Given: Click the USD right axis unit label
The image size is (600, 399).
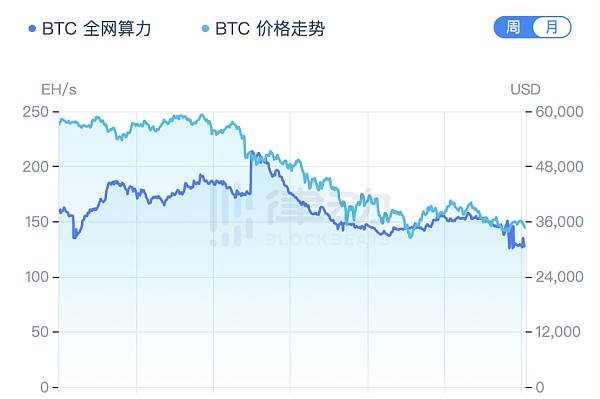Looking at the screenshot, I should pos(525,90).
